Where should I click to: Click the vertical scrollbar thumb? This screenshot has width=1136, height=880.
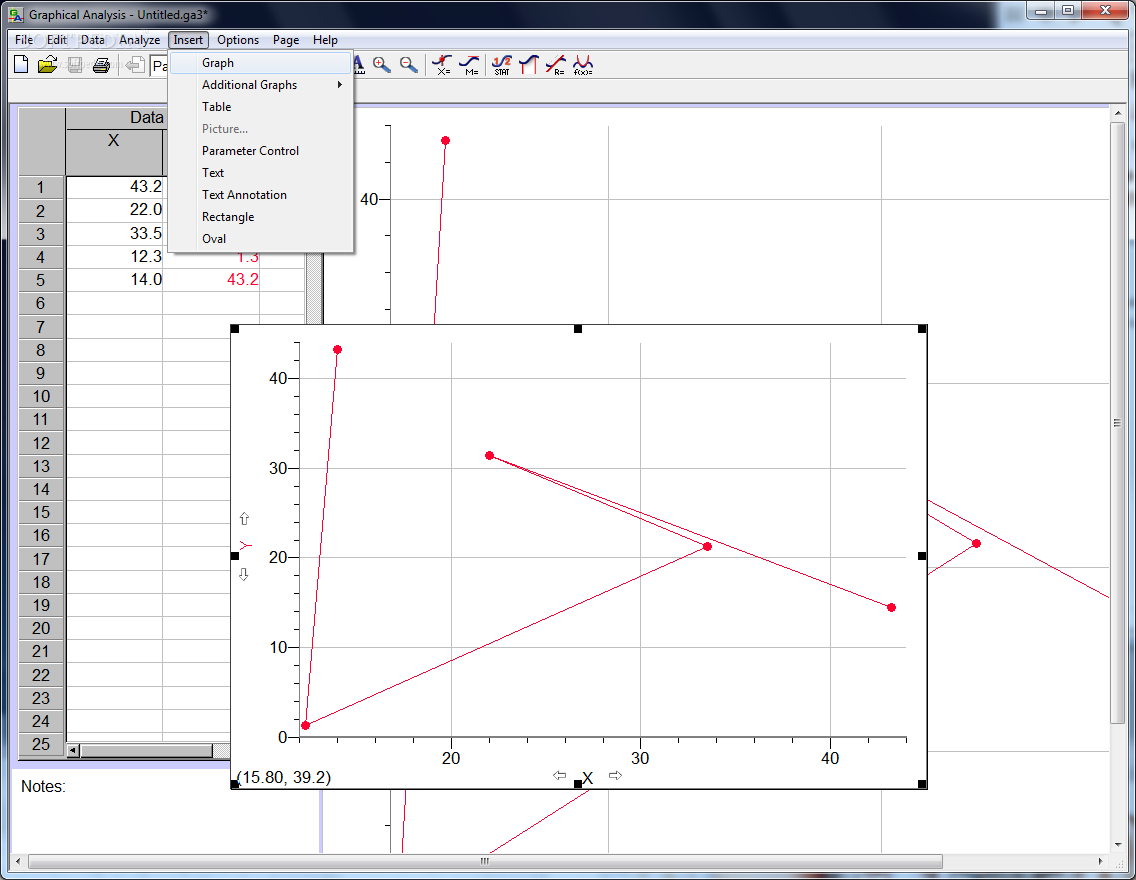tap(1117, 423)
